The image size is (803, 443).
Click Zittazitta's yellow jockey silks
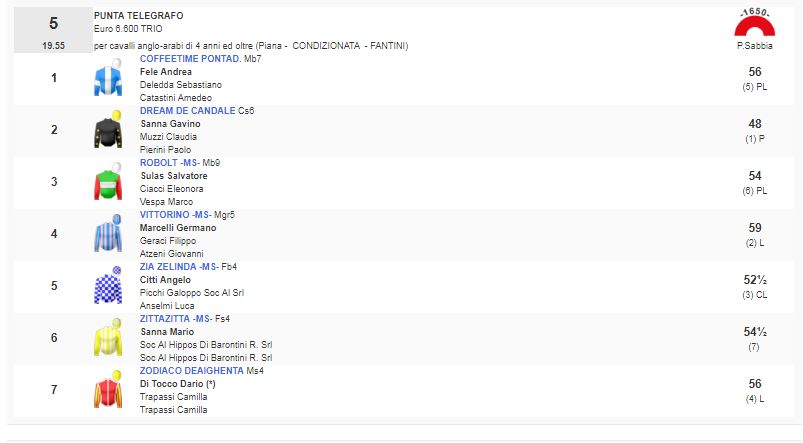pyautogui.click(x=107, y=338)
